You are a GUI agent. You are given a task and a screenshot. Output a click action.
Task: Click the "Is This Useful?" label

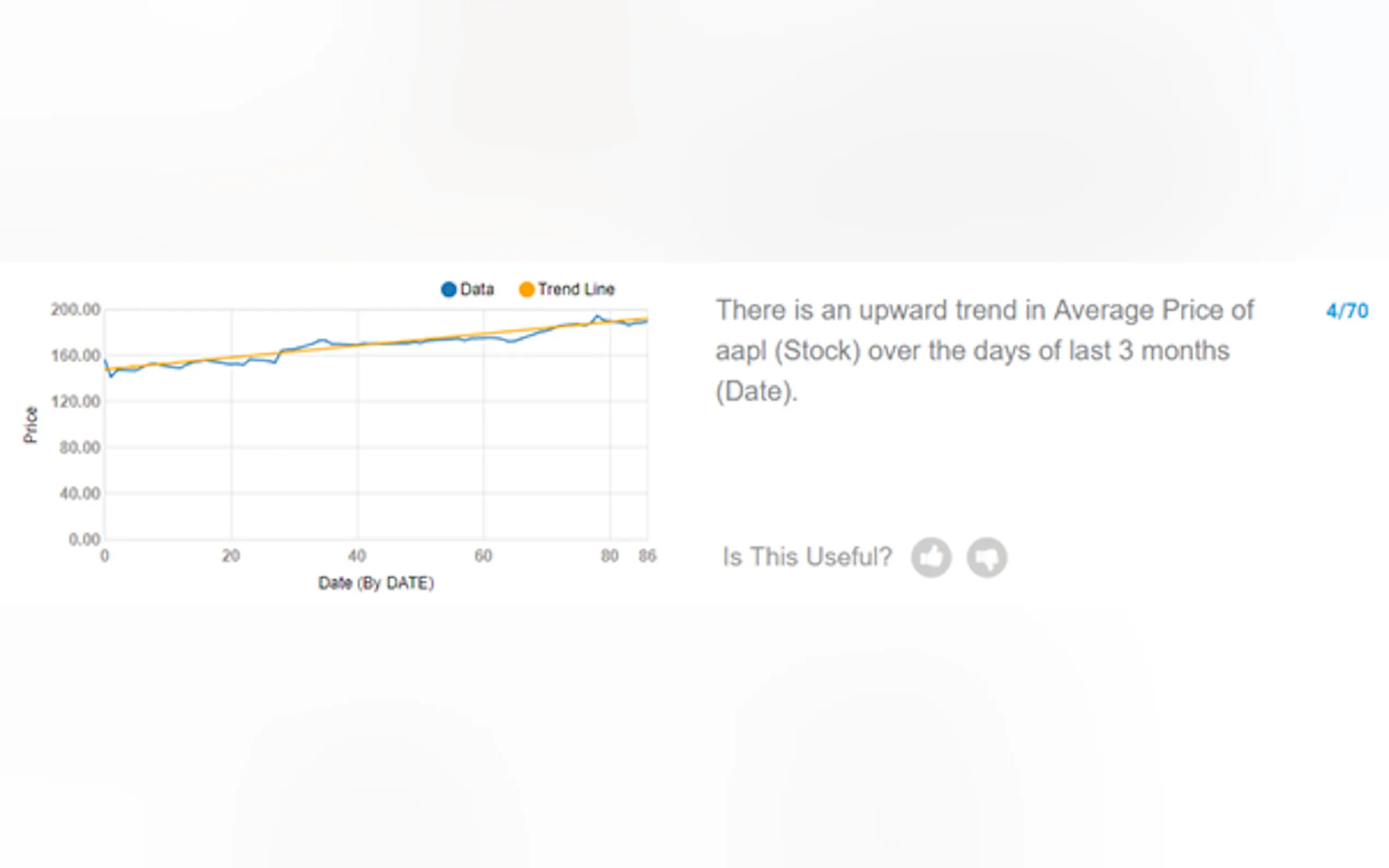(x=807, y=557)
